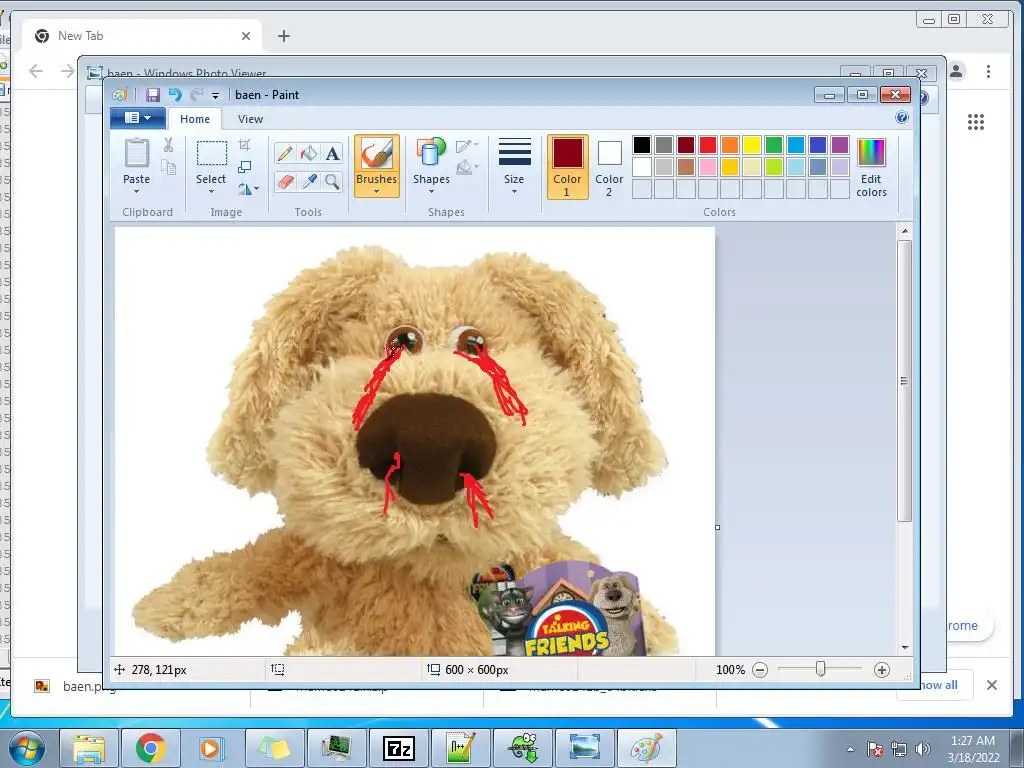Select Color 1 foreground swatch button

click(x=567, y=167)
